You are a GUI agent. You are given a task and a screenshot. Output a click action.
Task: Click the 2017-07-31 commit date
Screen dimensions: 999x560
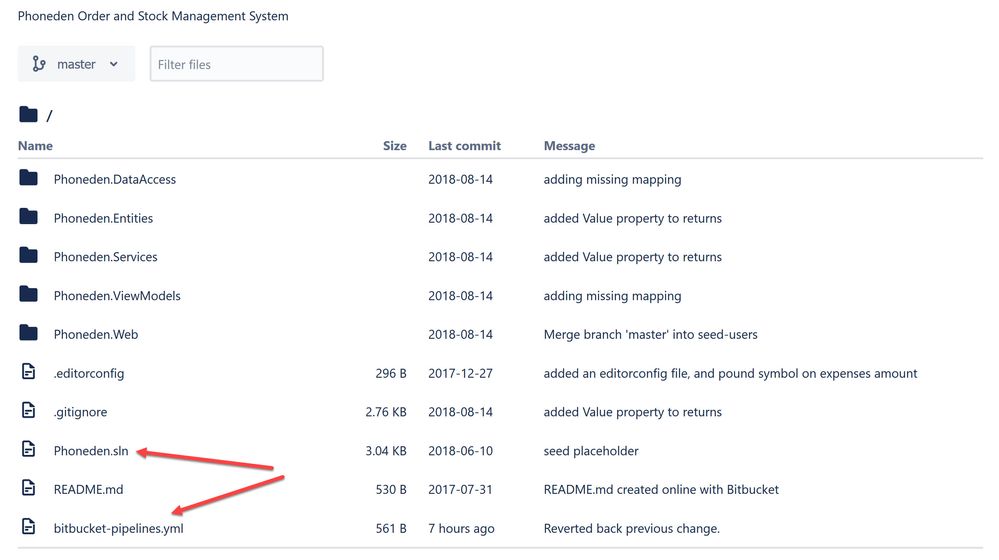[x=460, y=490]
